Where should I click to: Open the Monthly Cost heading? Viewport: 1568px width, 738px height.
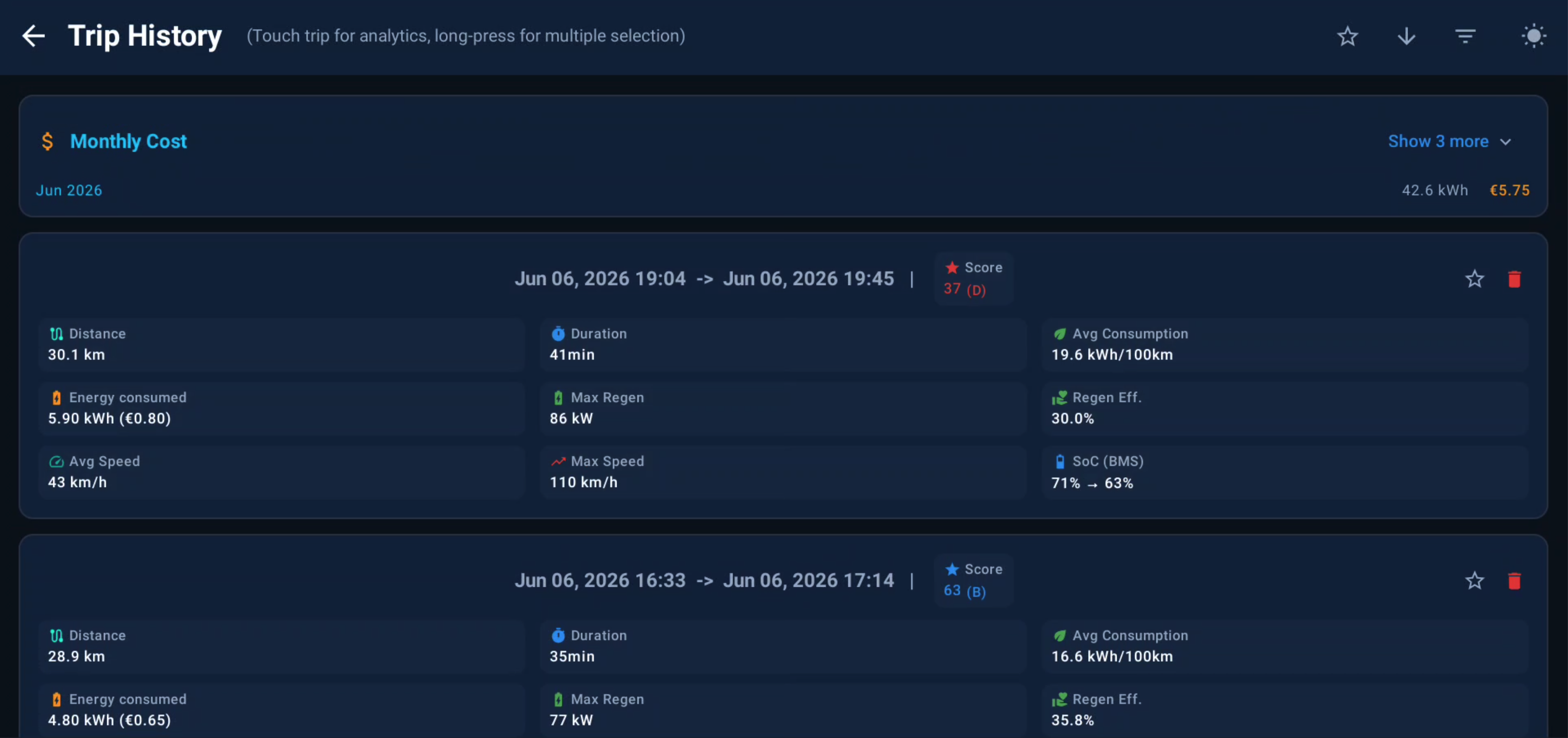point(128,141)
